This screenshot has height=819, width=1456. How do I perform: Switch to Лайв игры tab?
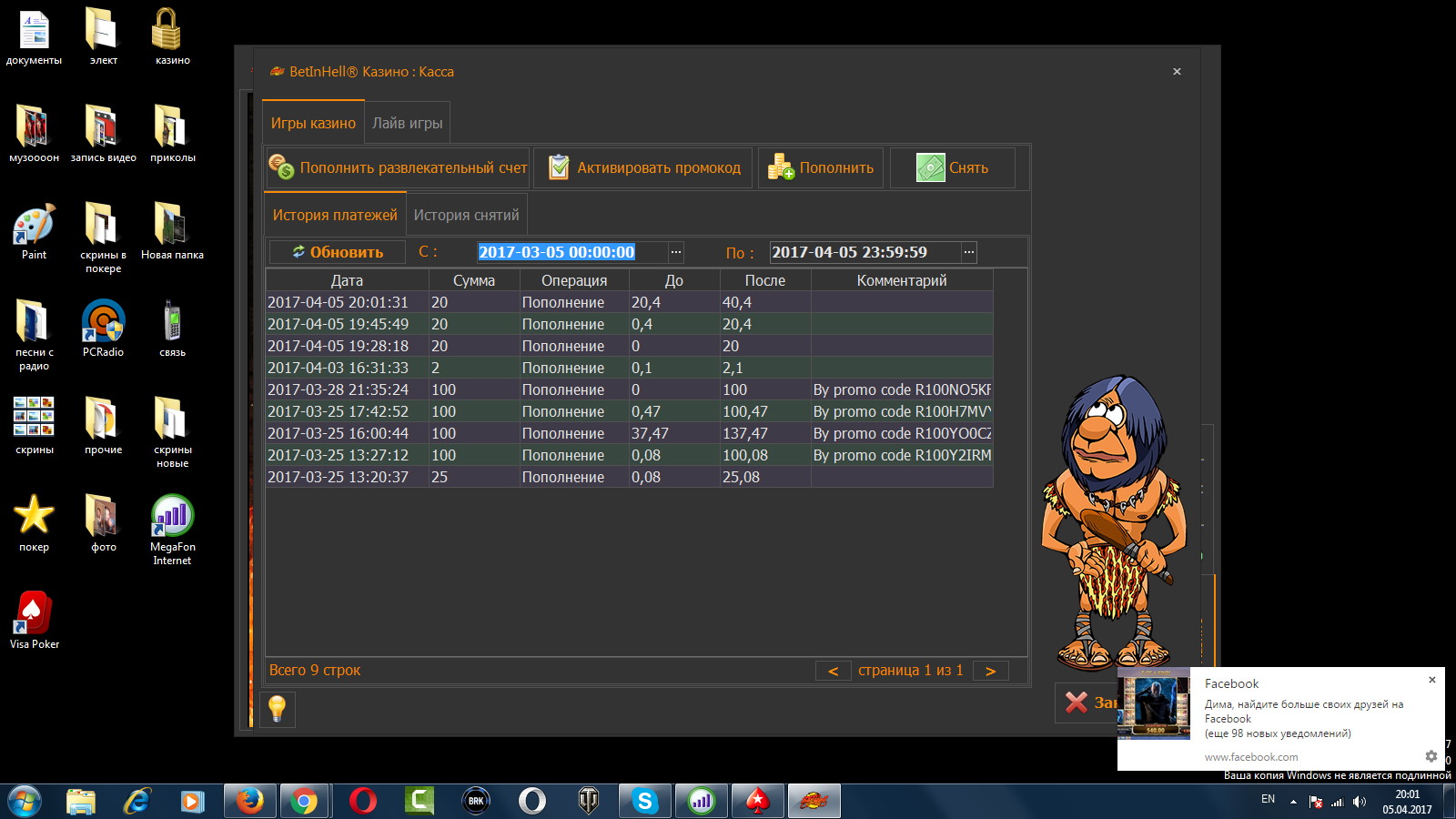[x=407, y=124]
